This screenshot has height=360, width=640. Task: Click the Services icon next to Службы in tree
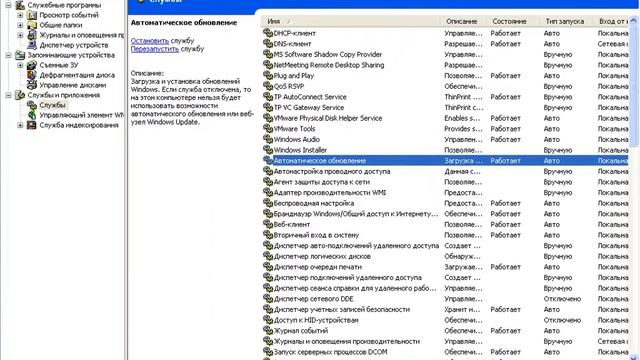[32, 105]
